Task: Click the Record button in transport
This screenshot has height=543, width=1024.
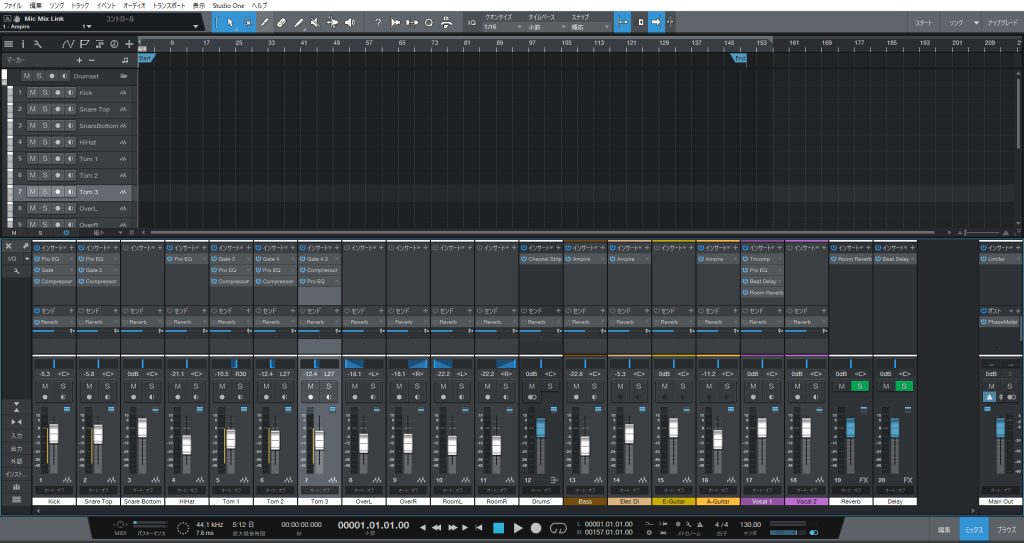Action: (x=536, y=527)
